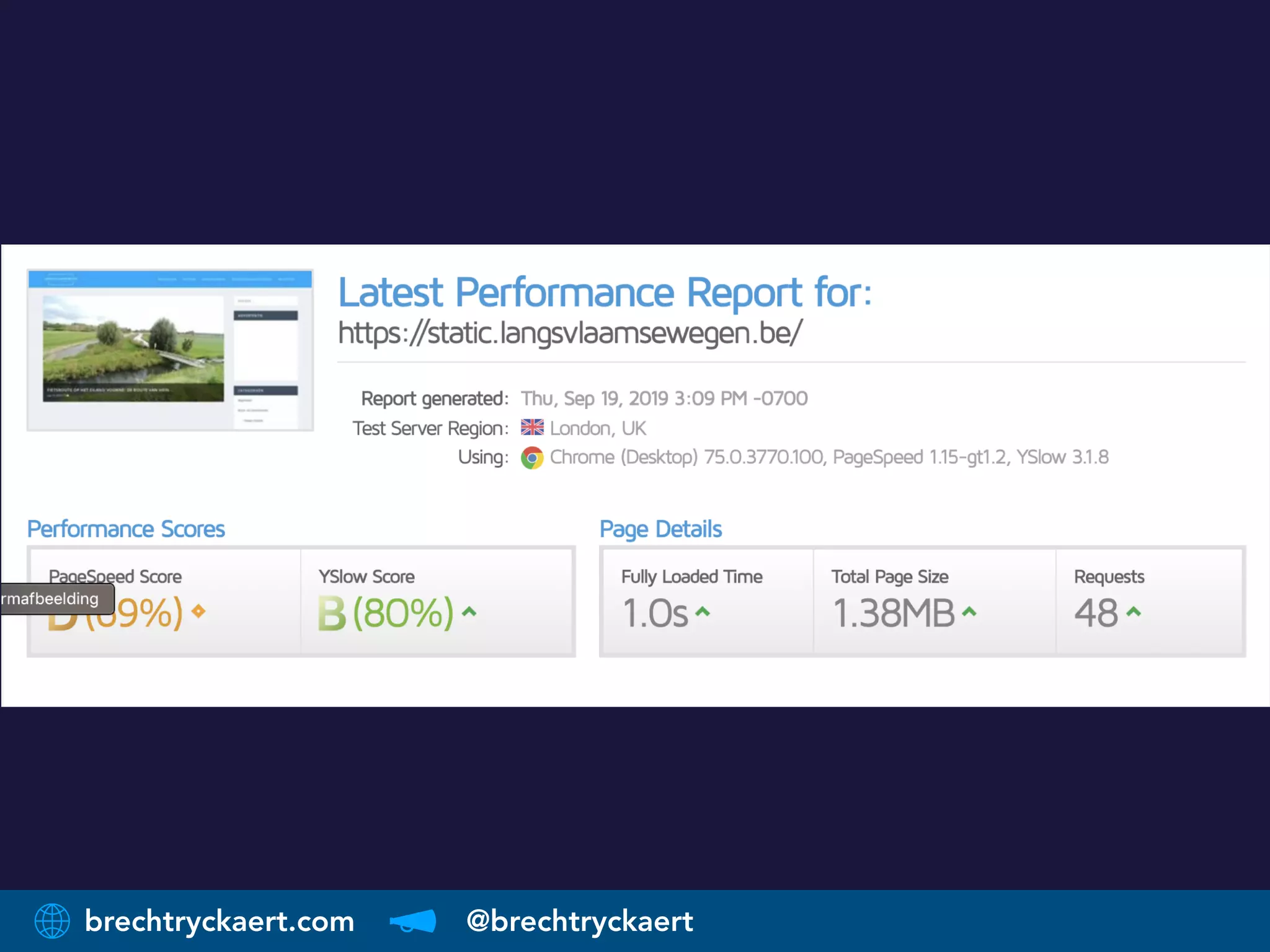Viewport: 1270px width, 952px height.
Task: Open the brechtryckaert.com link
Action: point(220,921)
